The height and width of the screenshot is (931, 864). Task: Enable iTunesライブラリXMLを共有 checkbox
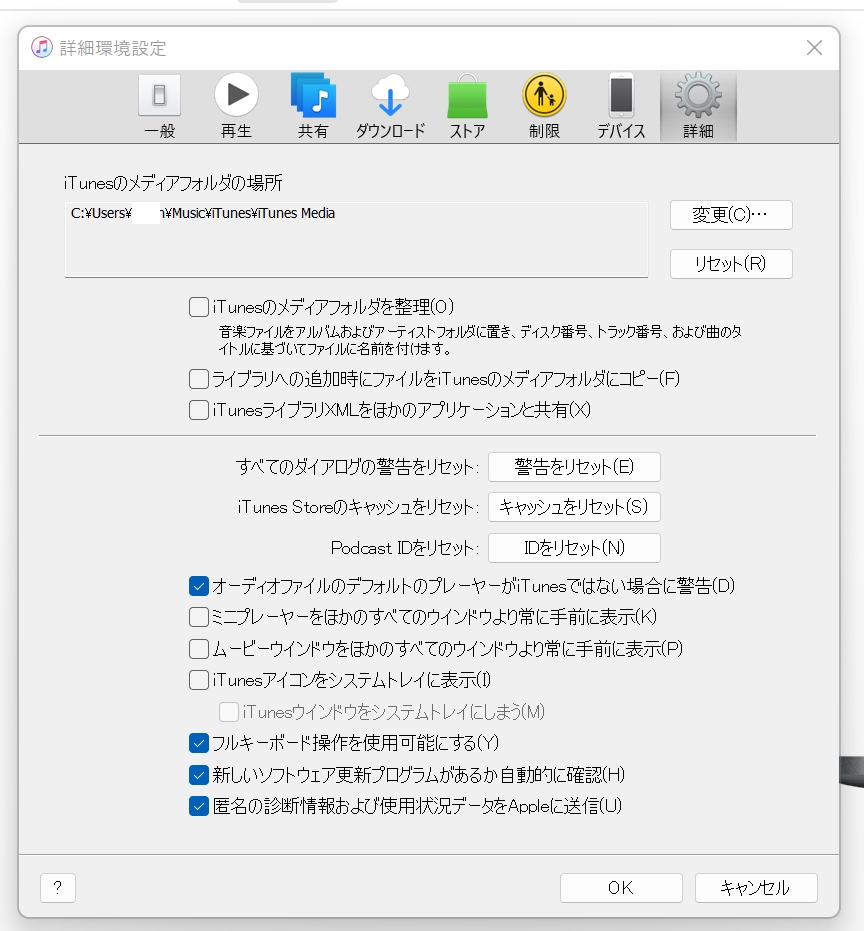coord(199,410)
